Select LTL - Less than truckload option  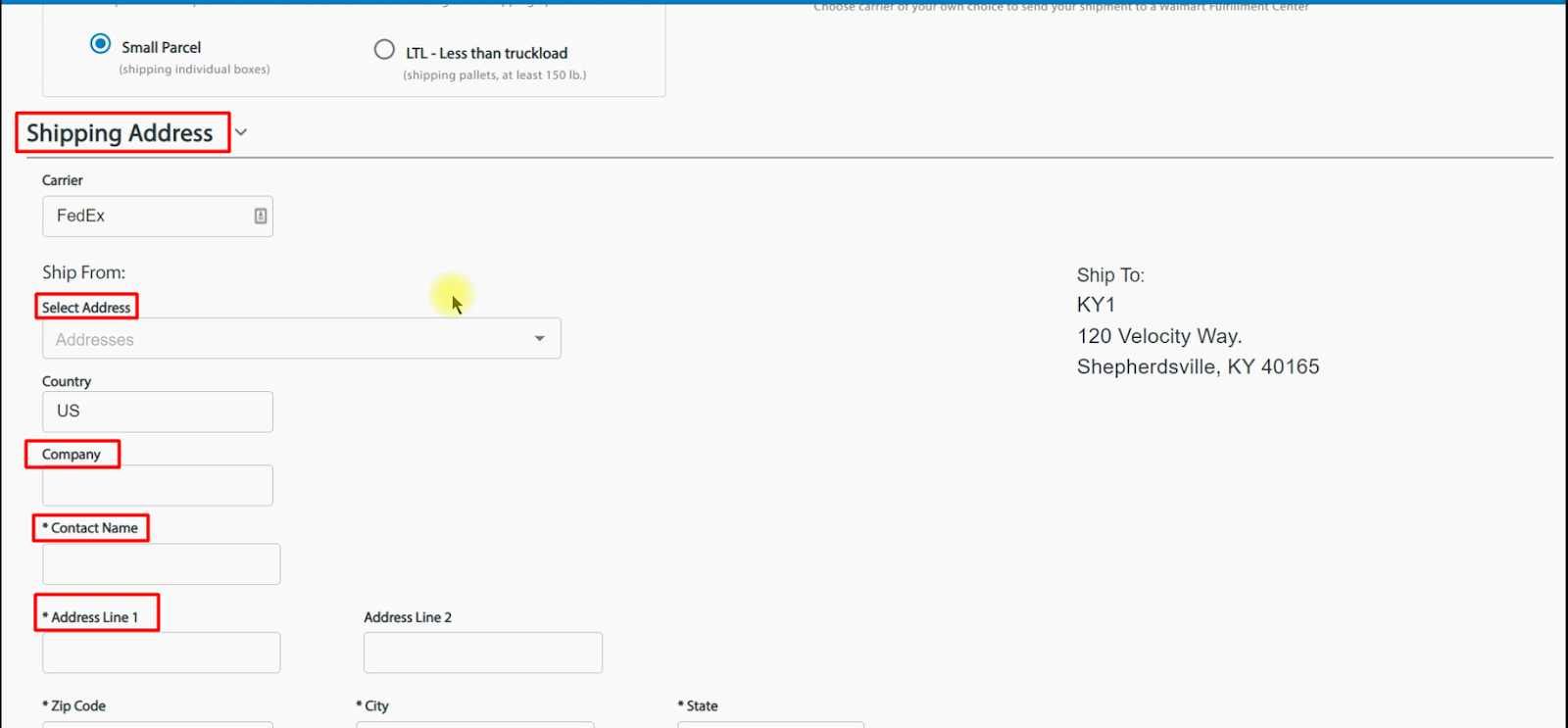point(384,49)
